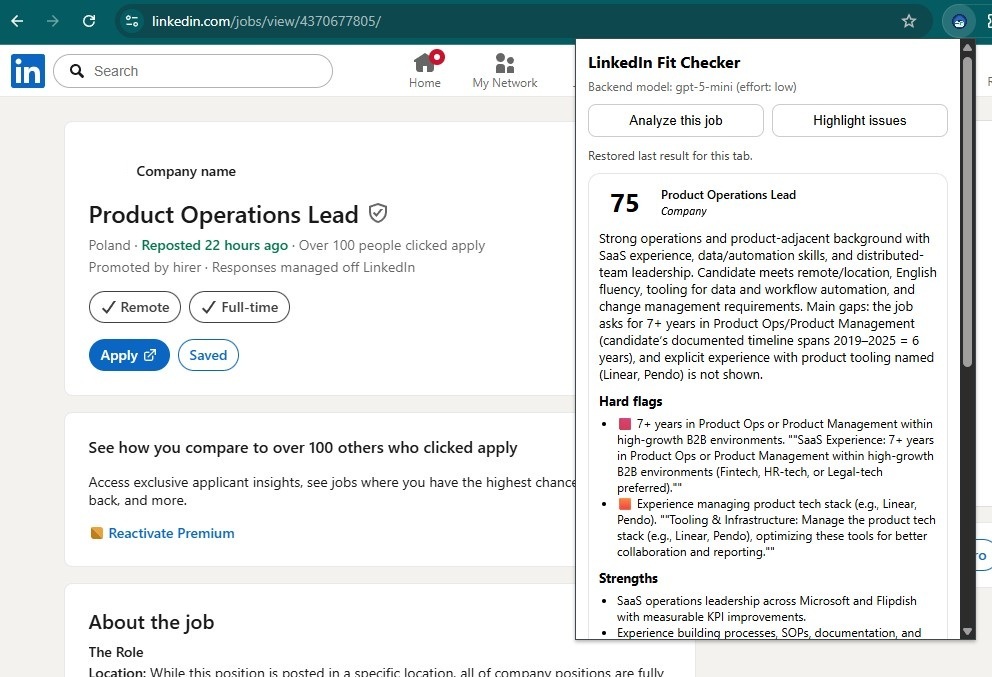Click the browser back arrow
The height and width of the screenshot is (677, 992).
pyautogui.click(x=17, y=21)
